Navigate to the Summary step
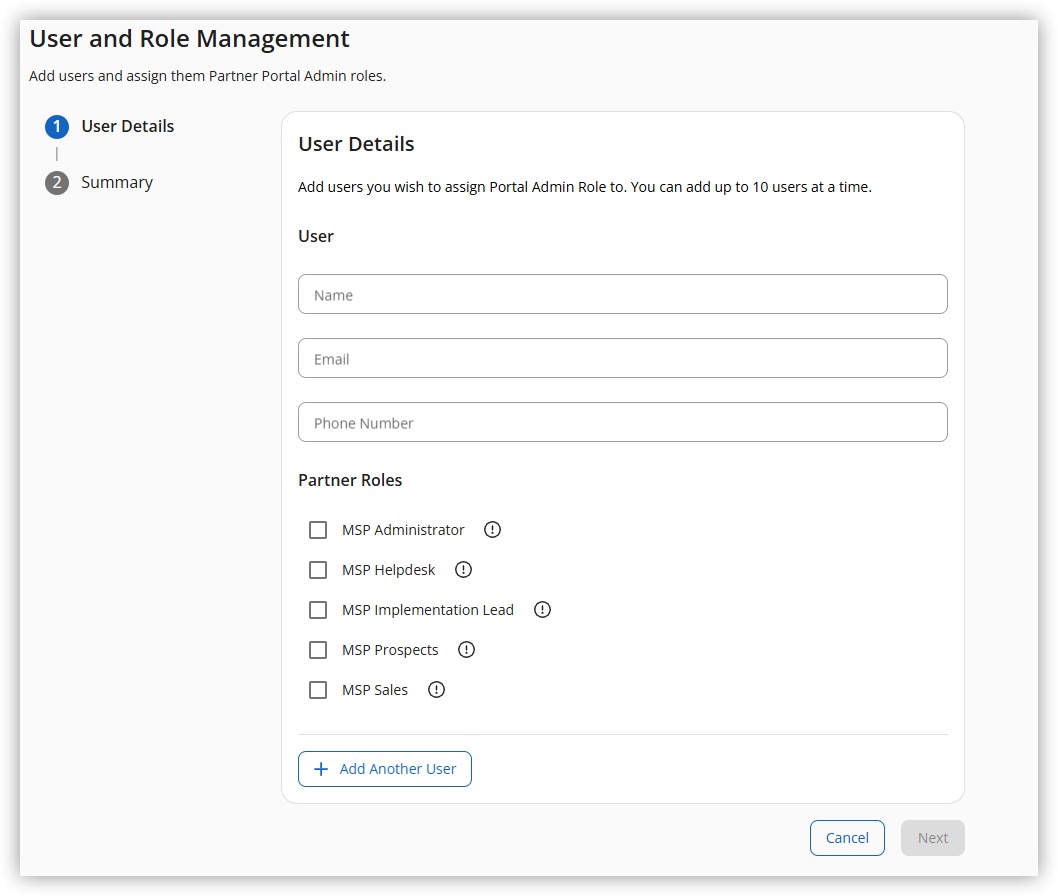The width and height of the screenshot is (1058, 896). pos(117,182)
